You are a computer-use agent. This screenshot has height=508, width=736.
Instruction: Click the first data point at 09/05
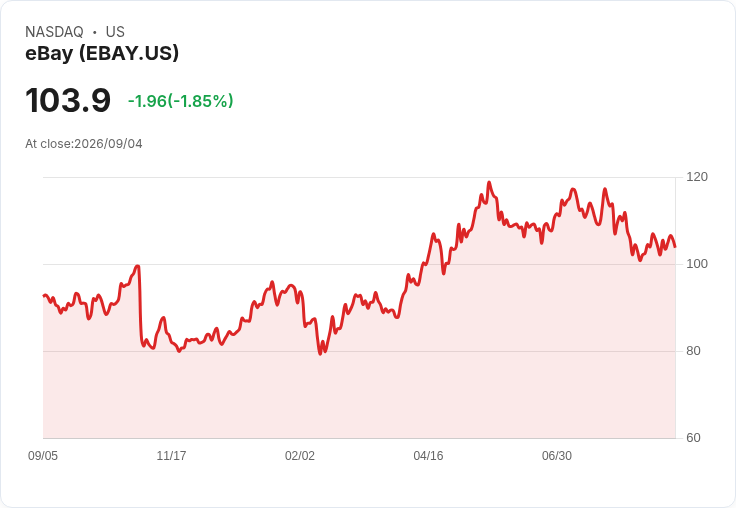pyautogui.click(x=44, y=296)
